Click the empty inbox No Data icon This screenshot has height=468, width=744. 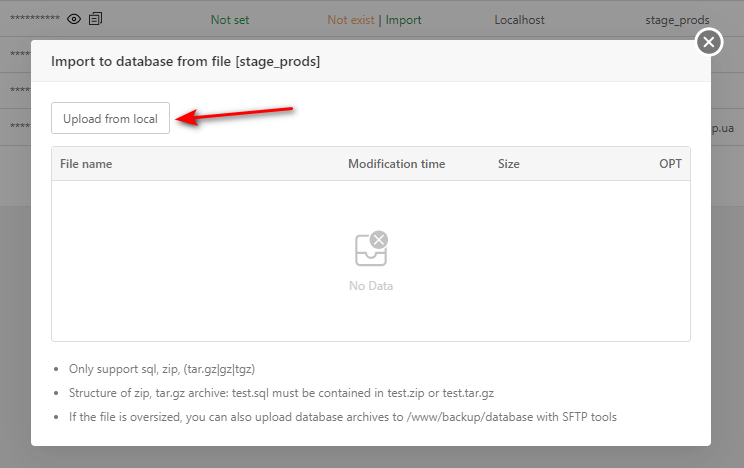tap(371, 250)
